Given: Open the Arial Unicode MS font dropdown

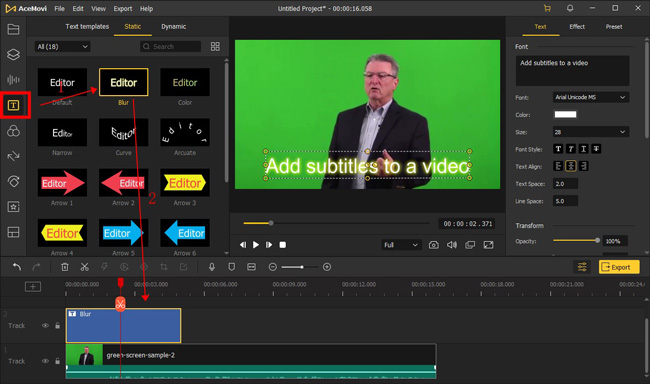Looking at the screenshot, I should click(x=591, y=97).
